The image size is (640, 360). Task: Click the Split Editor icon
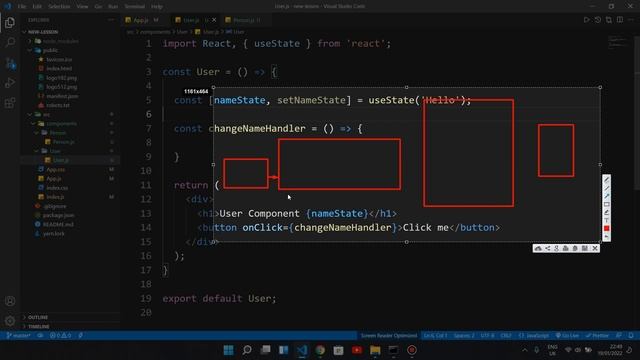[620, 20]
